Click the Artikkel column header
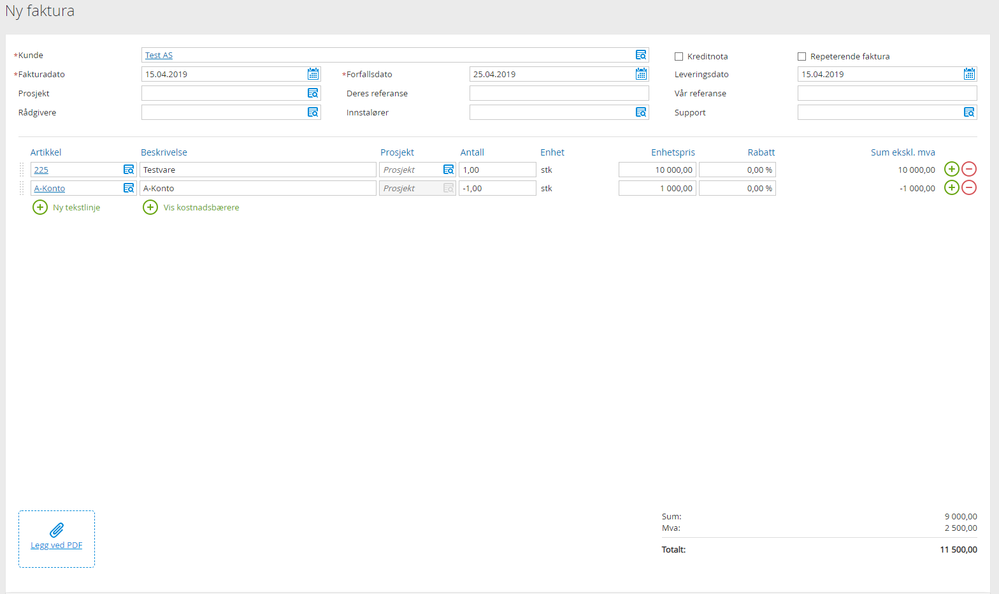999x594 pixels. [x=46, y=152]
